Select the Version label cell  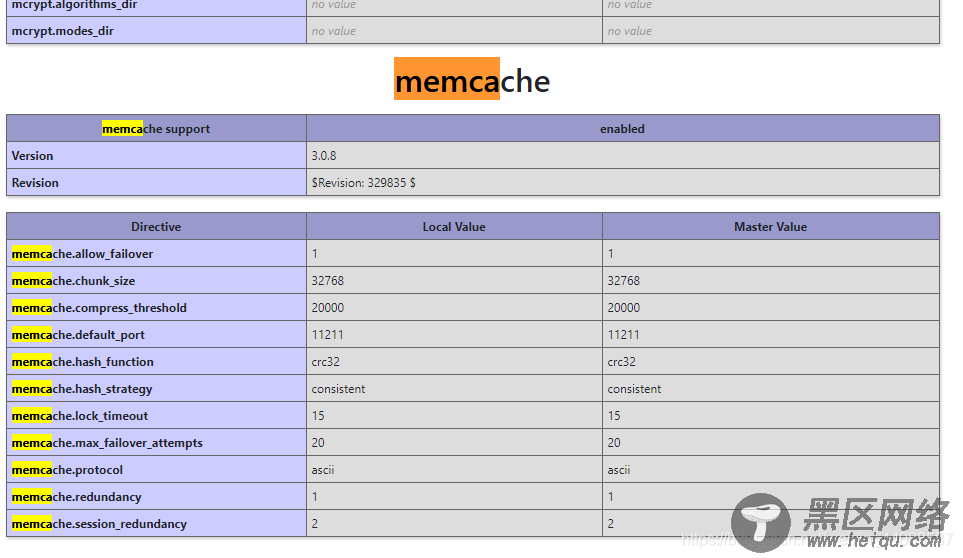click(157, 156)
